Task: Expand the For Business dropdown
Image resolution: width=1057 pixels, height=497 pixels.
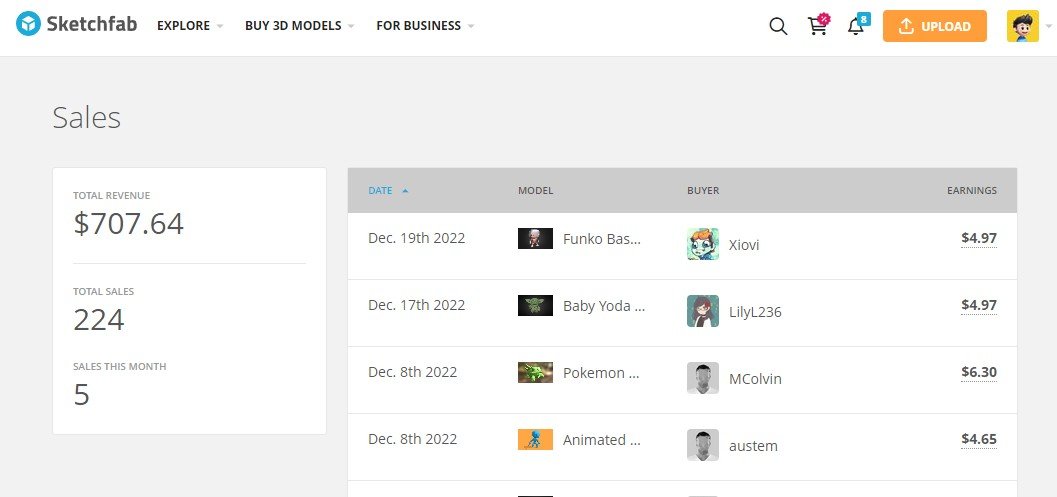Action: 425,26
